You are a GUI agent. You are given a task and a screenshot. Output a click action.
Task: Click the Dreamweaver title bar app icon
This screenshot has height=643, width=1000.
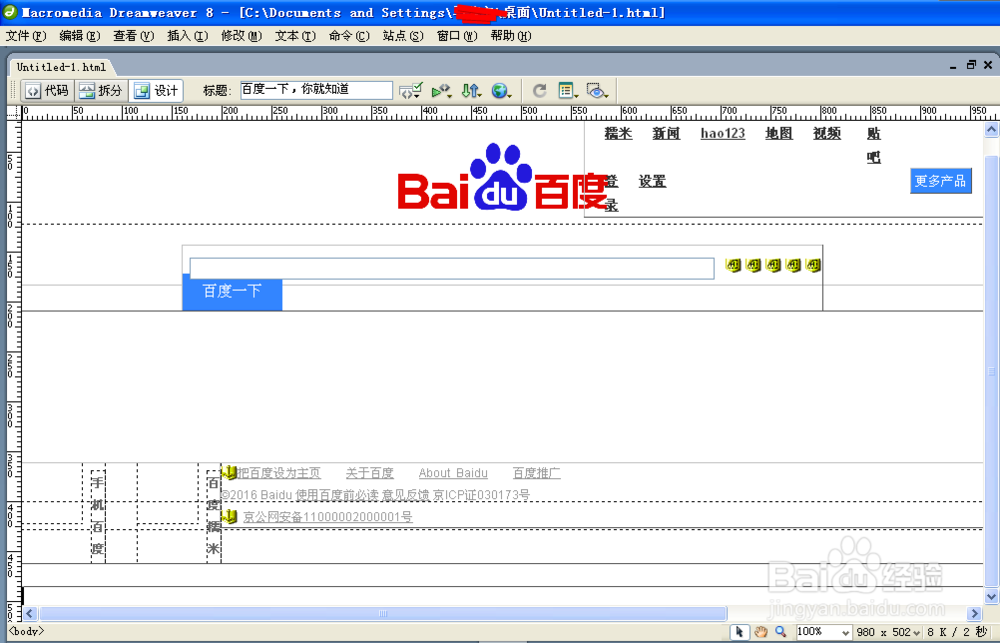click(x=11, y=12)
